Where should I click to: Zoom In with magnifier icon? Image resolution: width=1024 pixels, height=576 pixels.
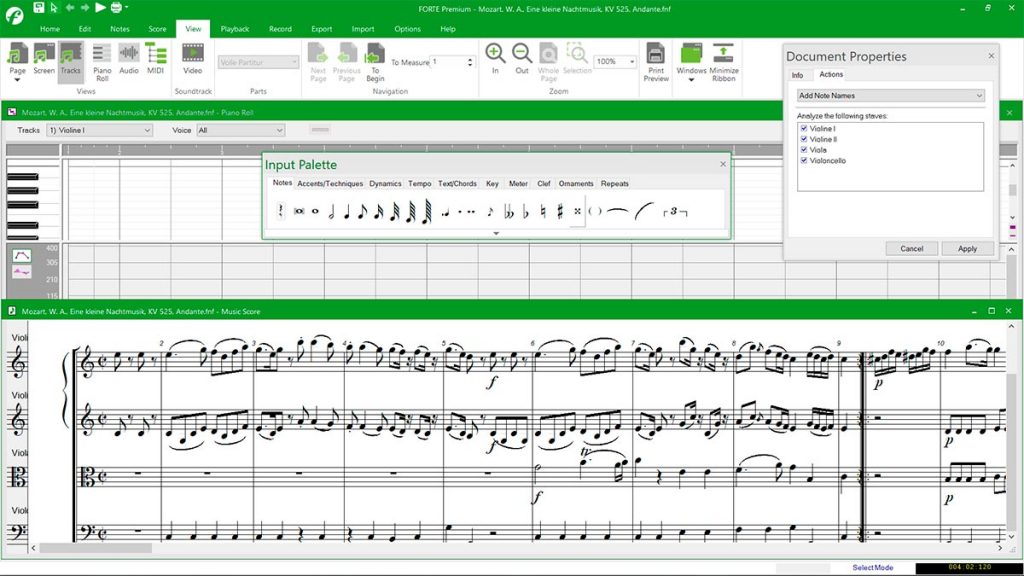(495, 58)
